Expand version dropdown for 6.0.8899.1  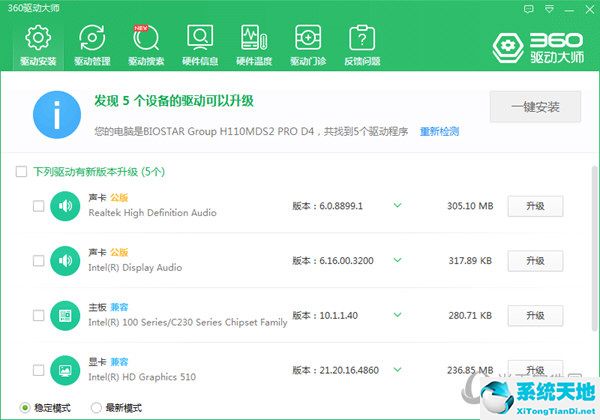(398, 205)
